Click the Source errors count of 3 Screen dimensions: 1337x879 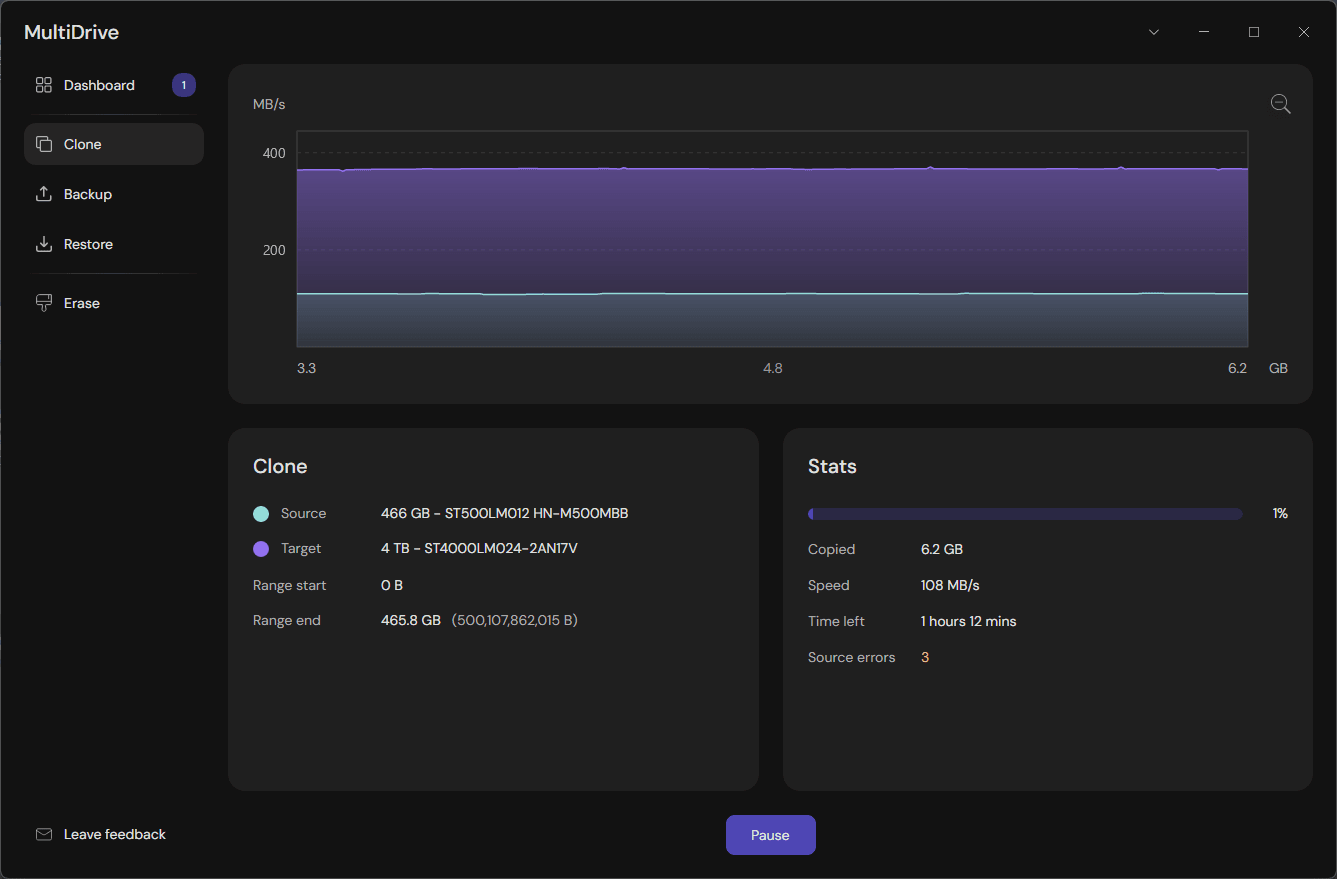pos(923,657)
